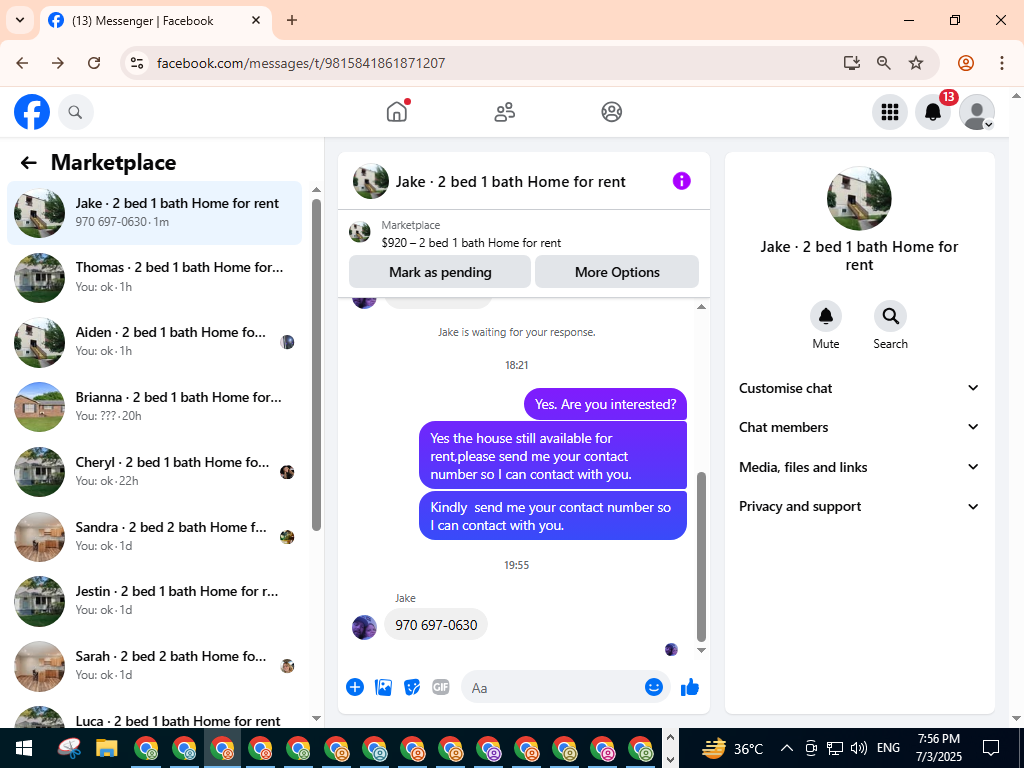Open Thomas conversation in list
1024x768 pixels.
[155, 278]
